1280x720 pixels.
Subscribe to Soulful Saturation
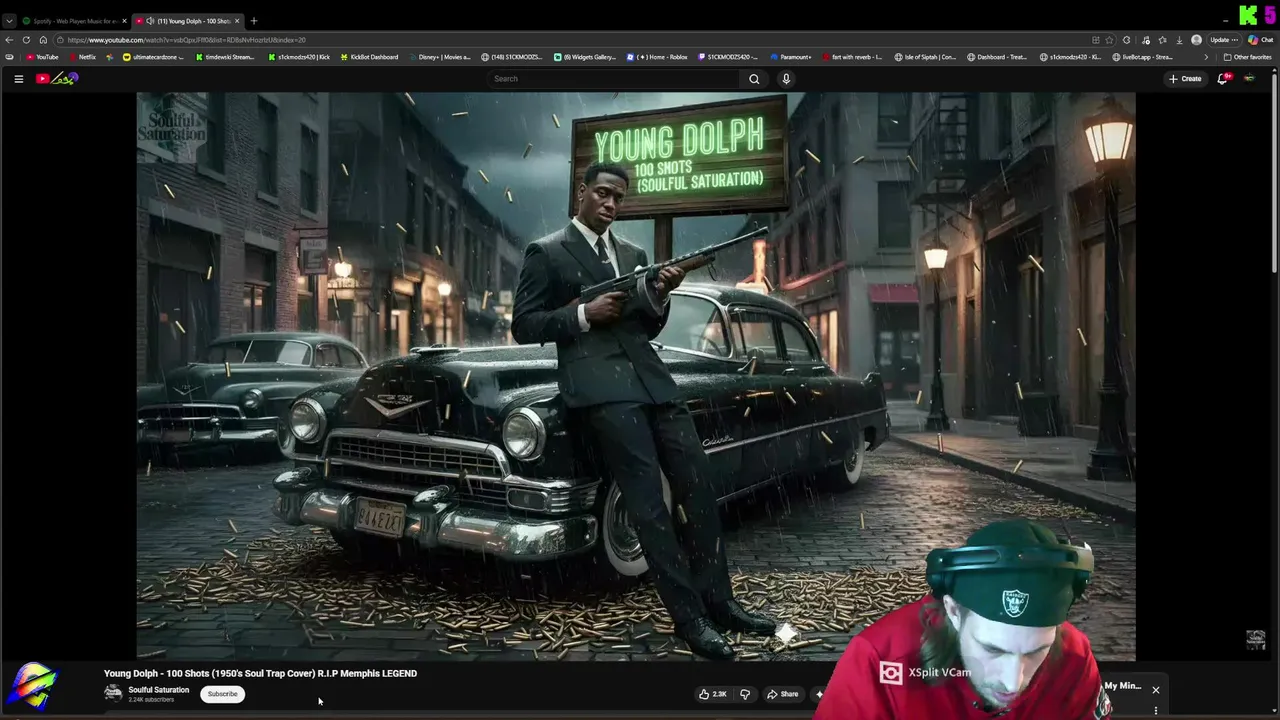[222, 694]
